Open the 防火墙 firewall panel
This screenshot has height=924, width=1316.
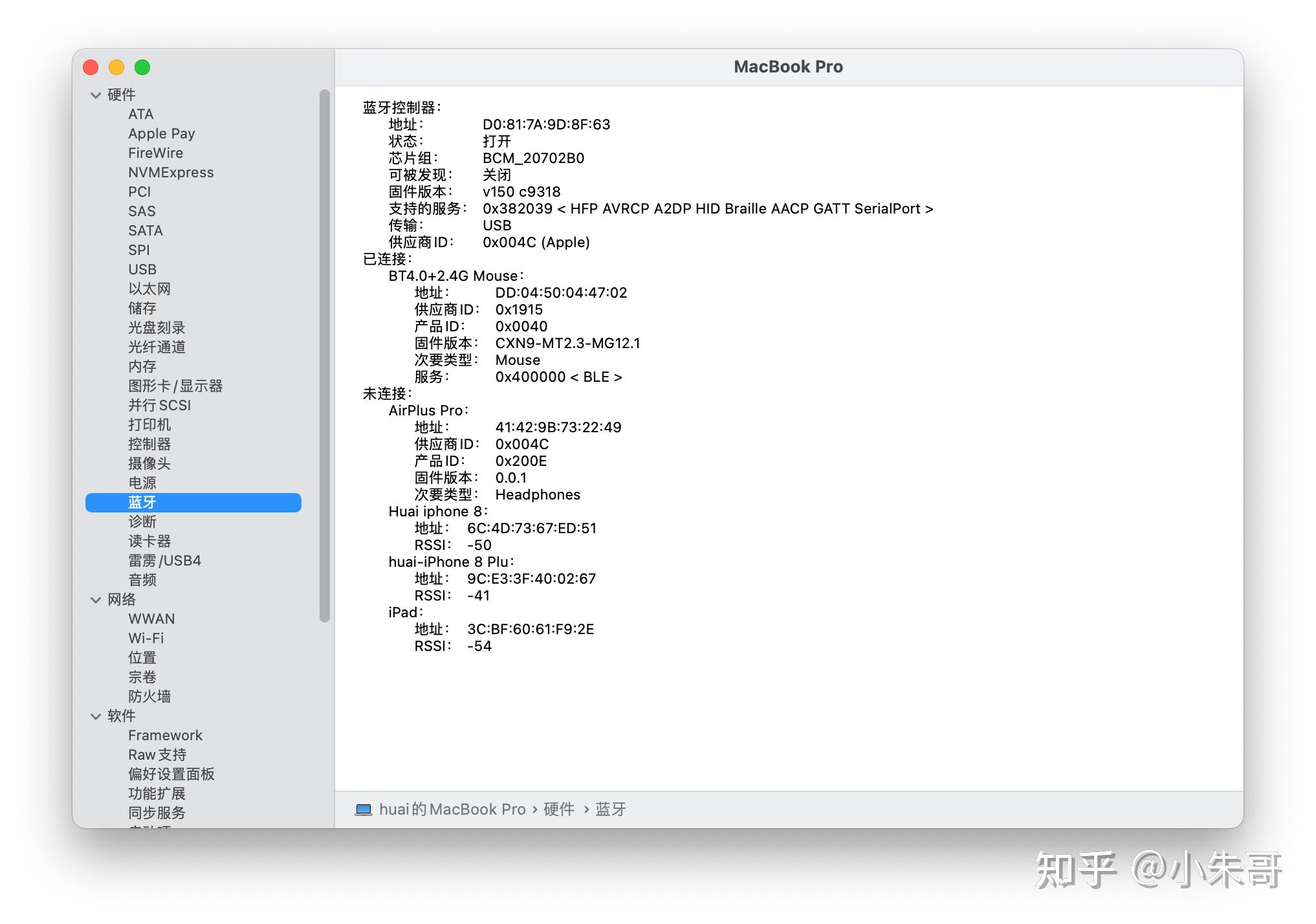point(149,696)
